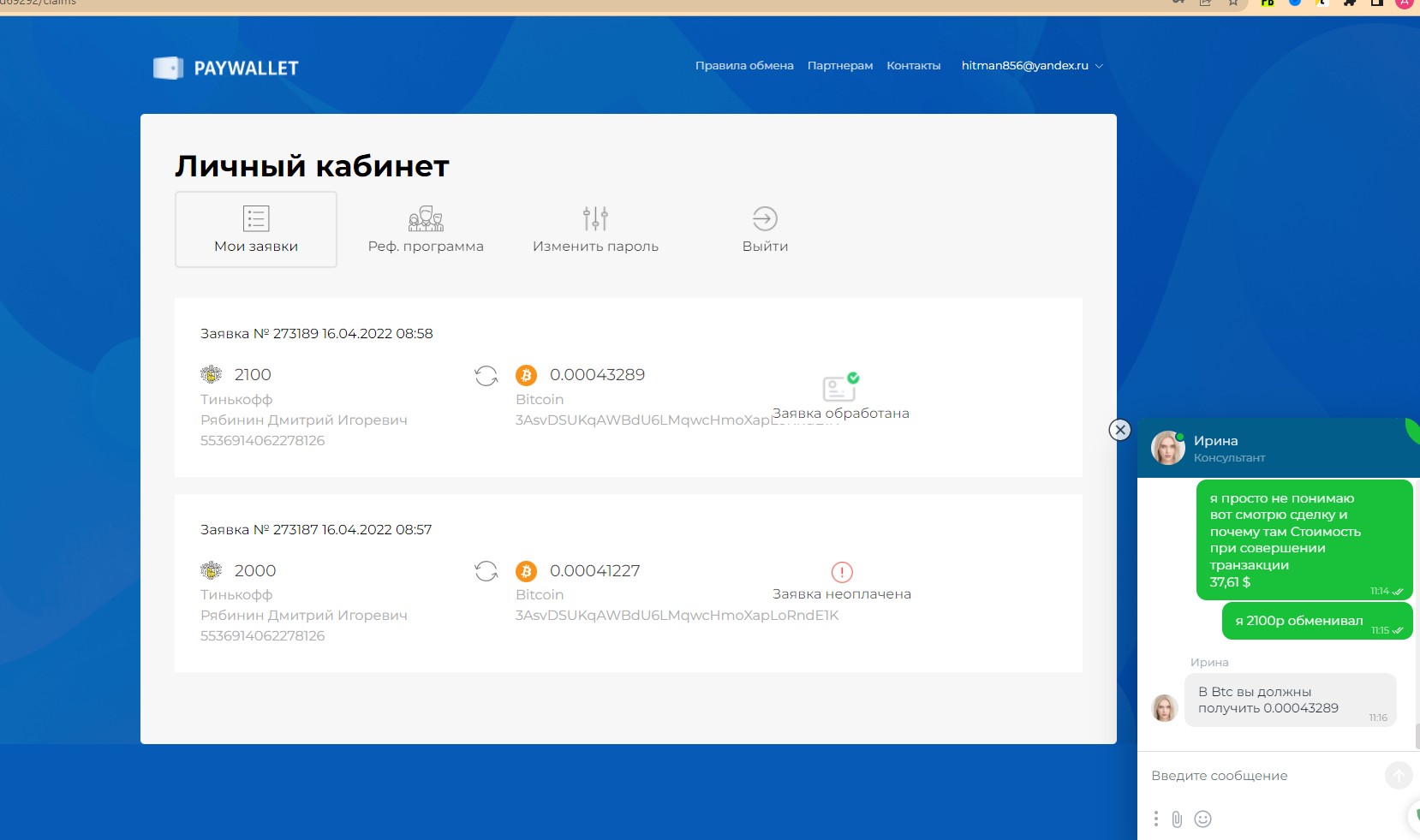
Task: Click consultant Ирина's avatar in chat header
Action: [x=1167, y=448]
